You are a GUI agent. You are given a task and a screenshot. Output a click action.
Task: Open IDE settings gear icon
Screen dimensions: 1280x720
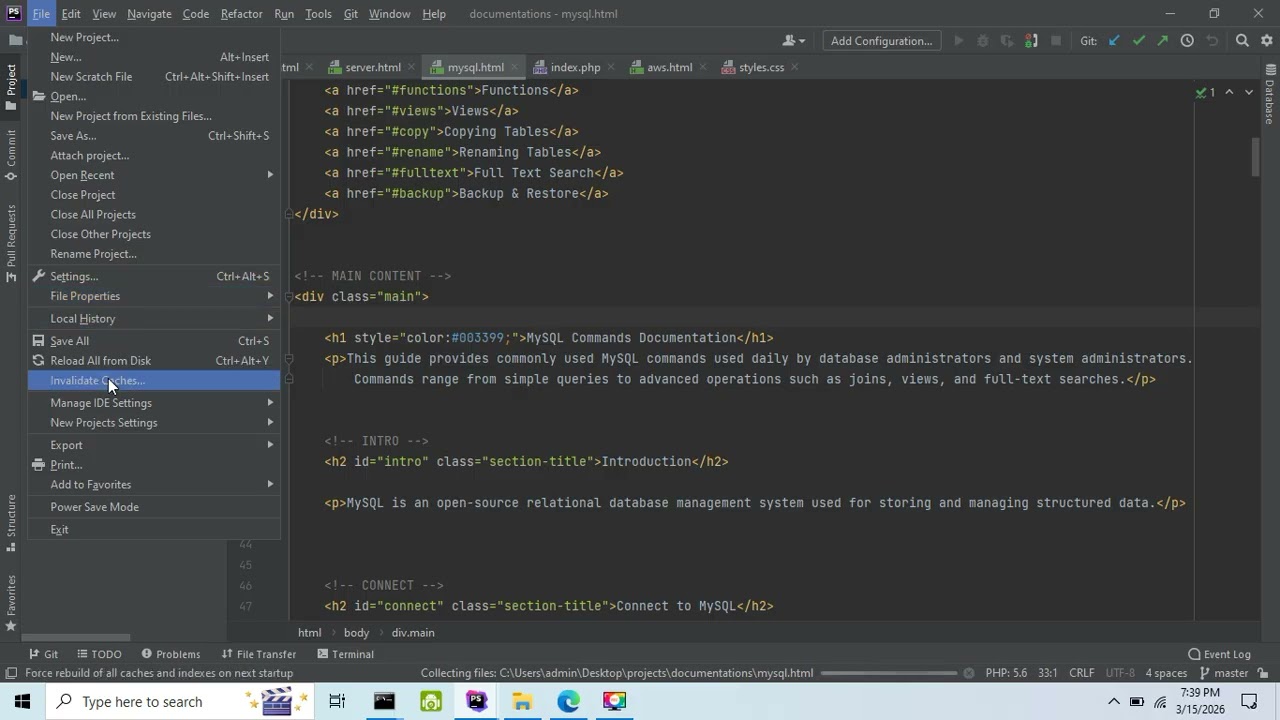coord(1267,41)
